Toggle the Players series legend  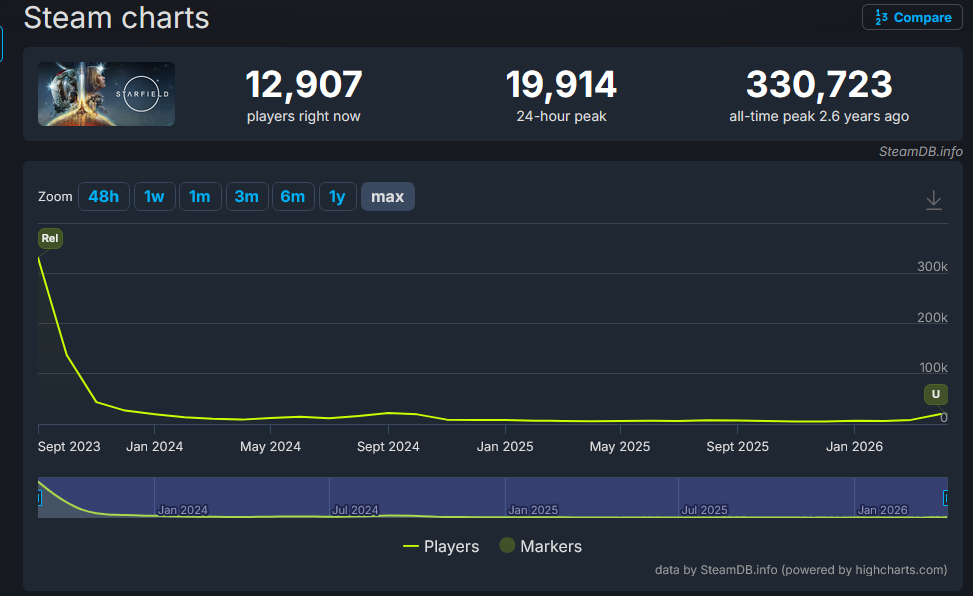pos(441,546)
